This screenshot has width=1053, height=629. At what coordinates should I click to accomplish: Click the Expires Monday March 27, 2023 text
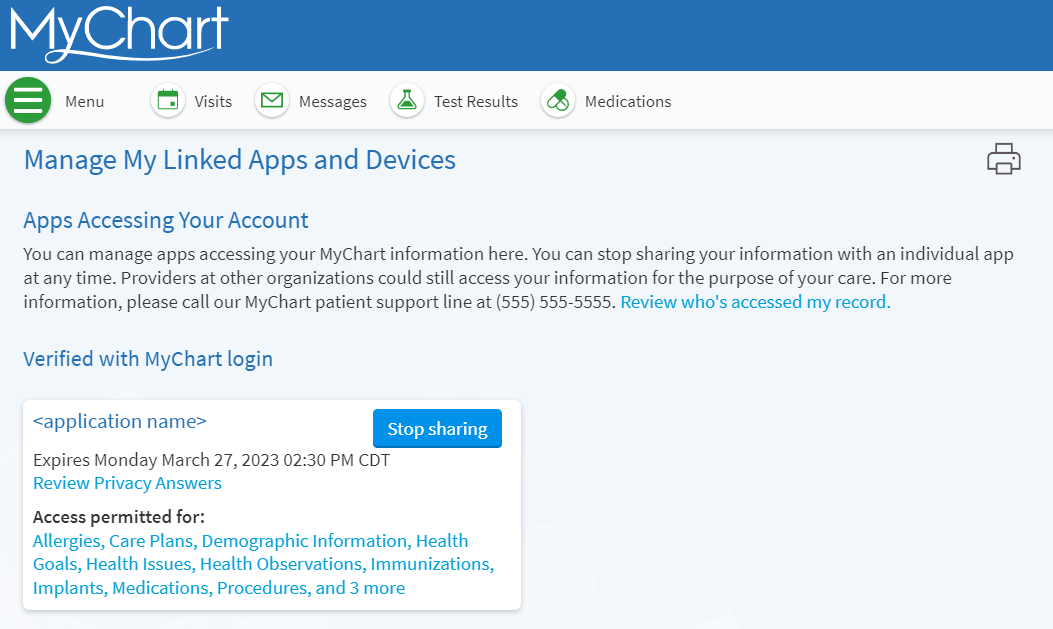coord(212,460)
